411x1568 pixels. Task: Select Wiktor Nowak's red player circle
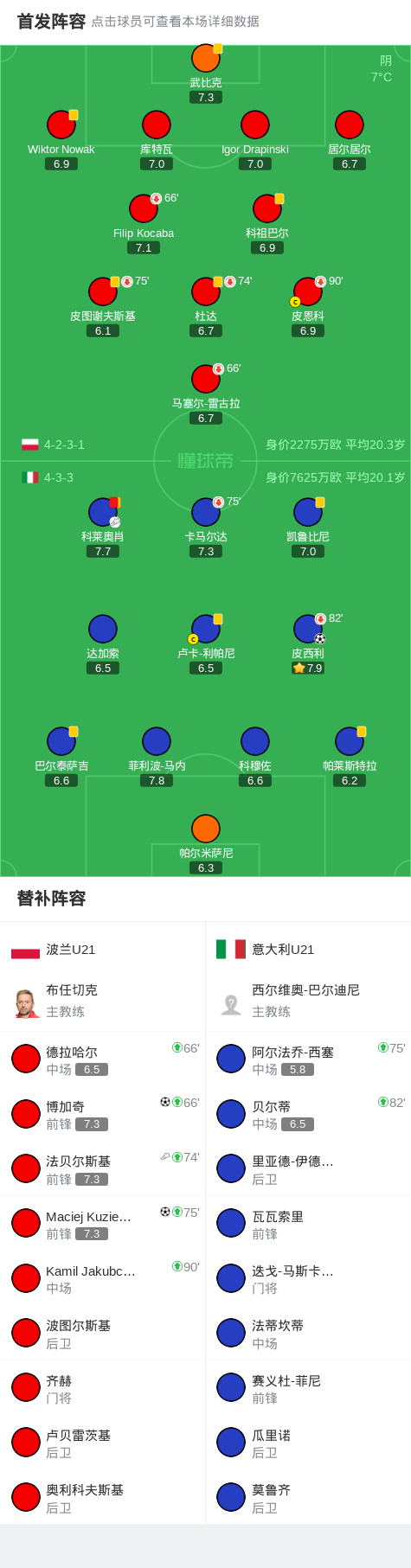61,125
